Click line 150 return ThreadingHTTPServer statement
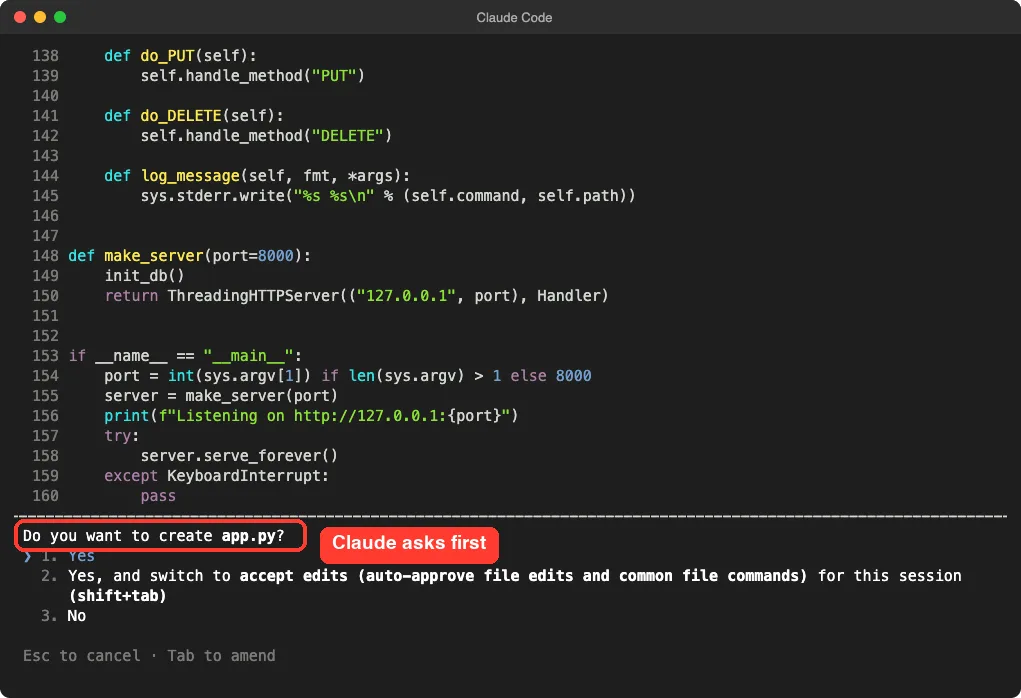The image size is (1021, 698). click(x=356, y=296)
